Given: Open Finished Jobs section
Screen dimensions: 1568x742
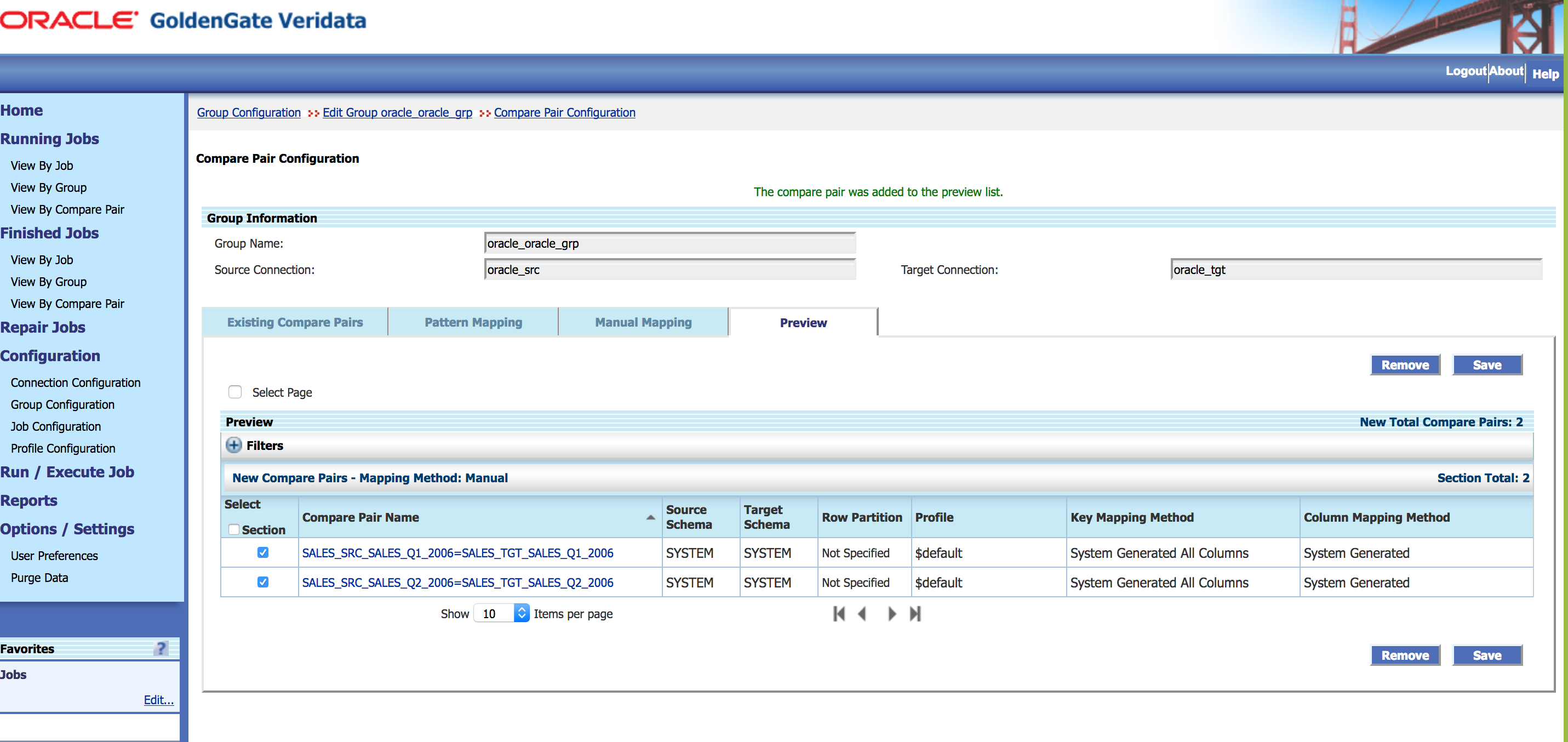Looking at the screenshot, I should [x=49, y=233].
